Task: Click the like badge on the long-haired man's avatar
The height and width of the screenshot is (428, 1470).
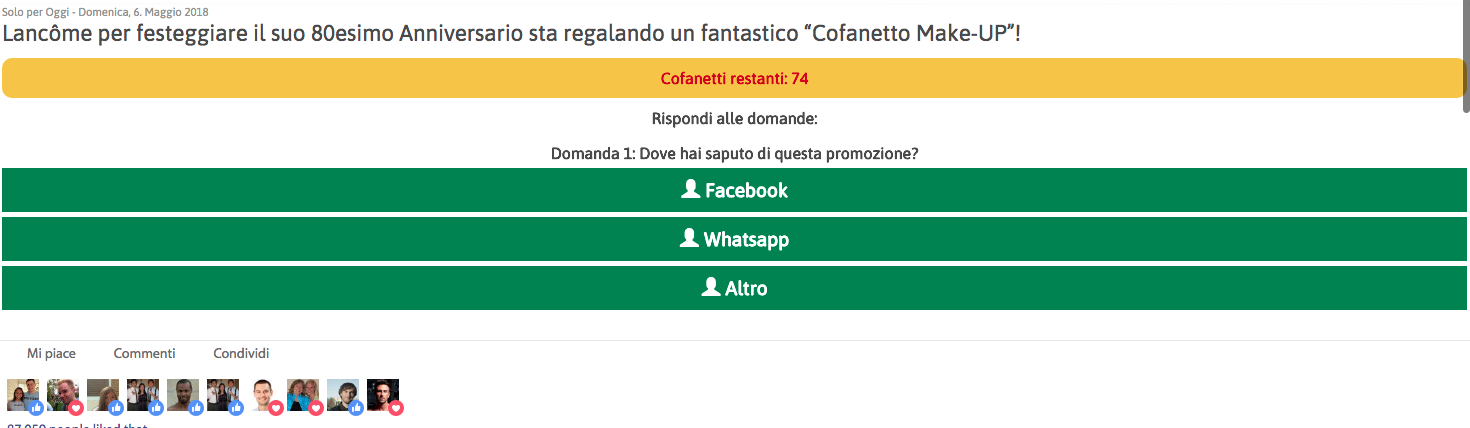Action: pyautogui.click(x=356, y=408)
